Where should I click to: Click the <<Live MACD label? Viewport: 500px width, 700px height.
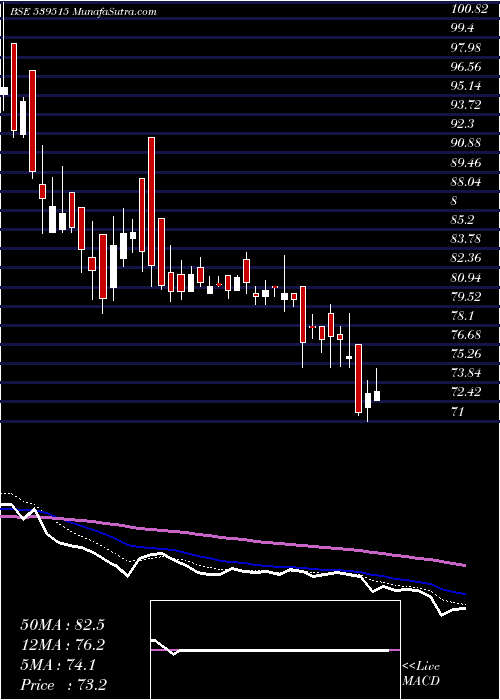[x=421, y=674]
